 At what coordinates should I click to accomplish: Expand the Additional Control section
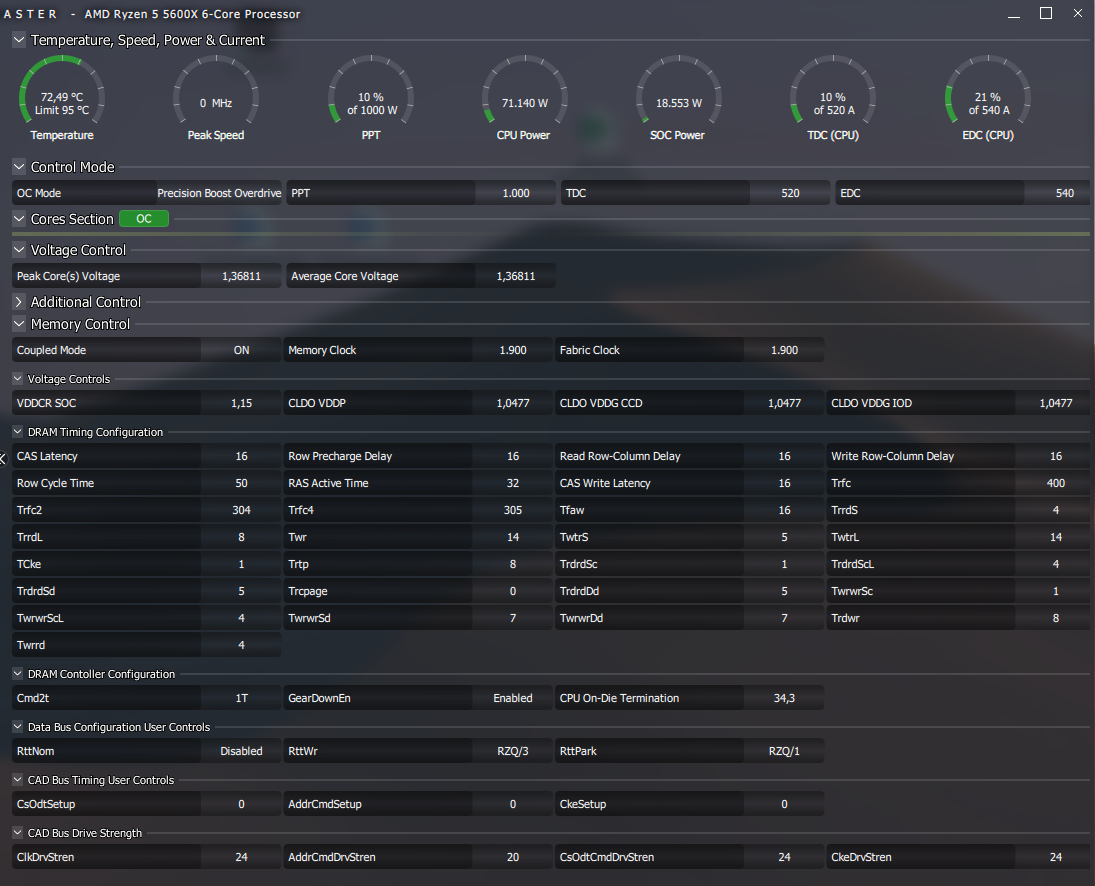point(19,302)
